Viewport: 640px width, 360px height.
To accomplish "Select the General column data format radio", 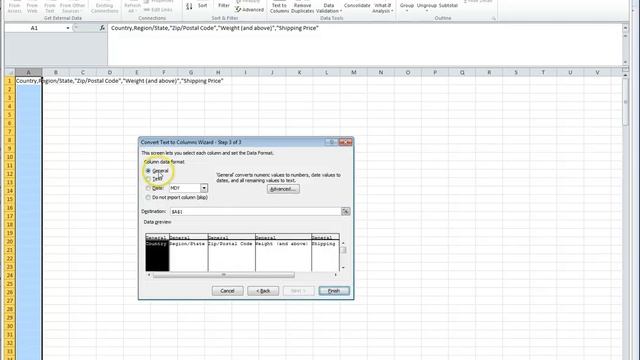I will point(148,171).
